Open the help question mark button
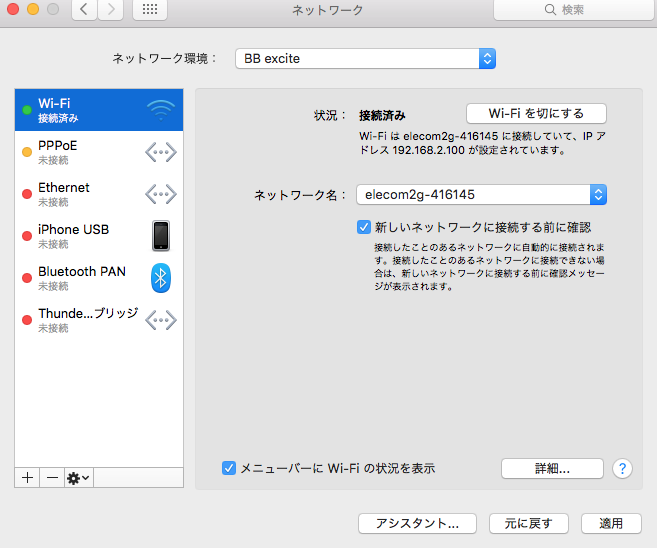This screenshot has height=548, width=657. 622,468
